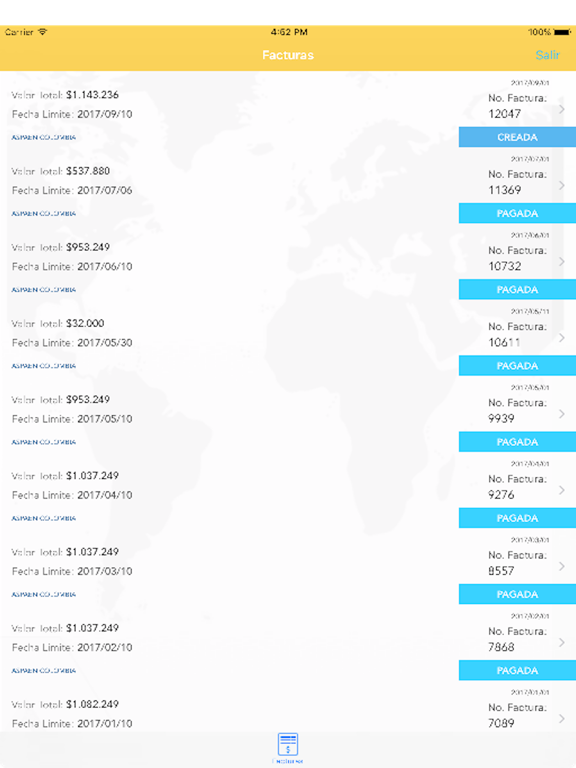Select the CREADA status label
The height and width of the screenshot is (768, 576).
(x=517, y=137)
